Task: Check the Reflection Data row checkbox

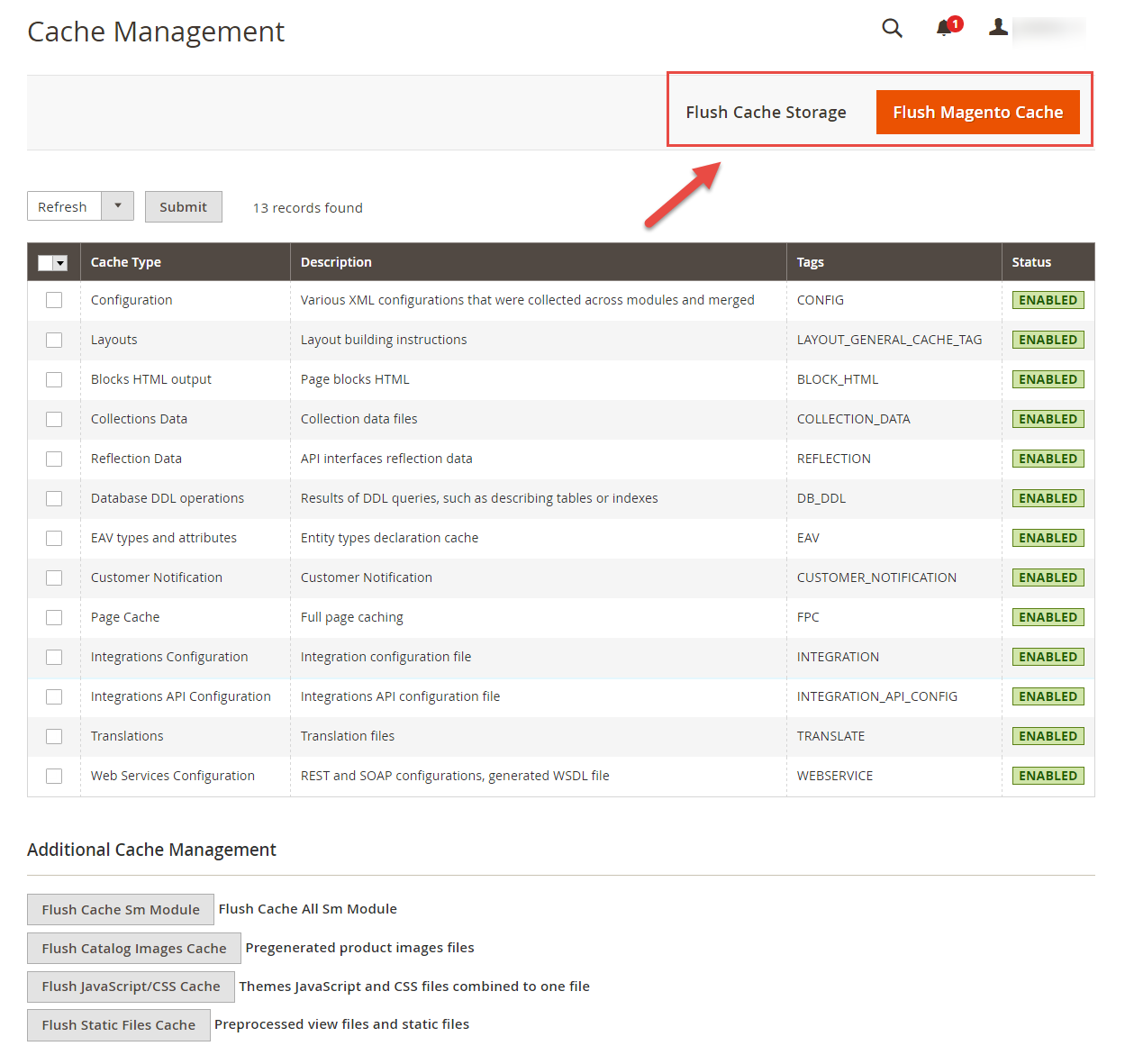Action: [54, 459]
